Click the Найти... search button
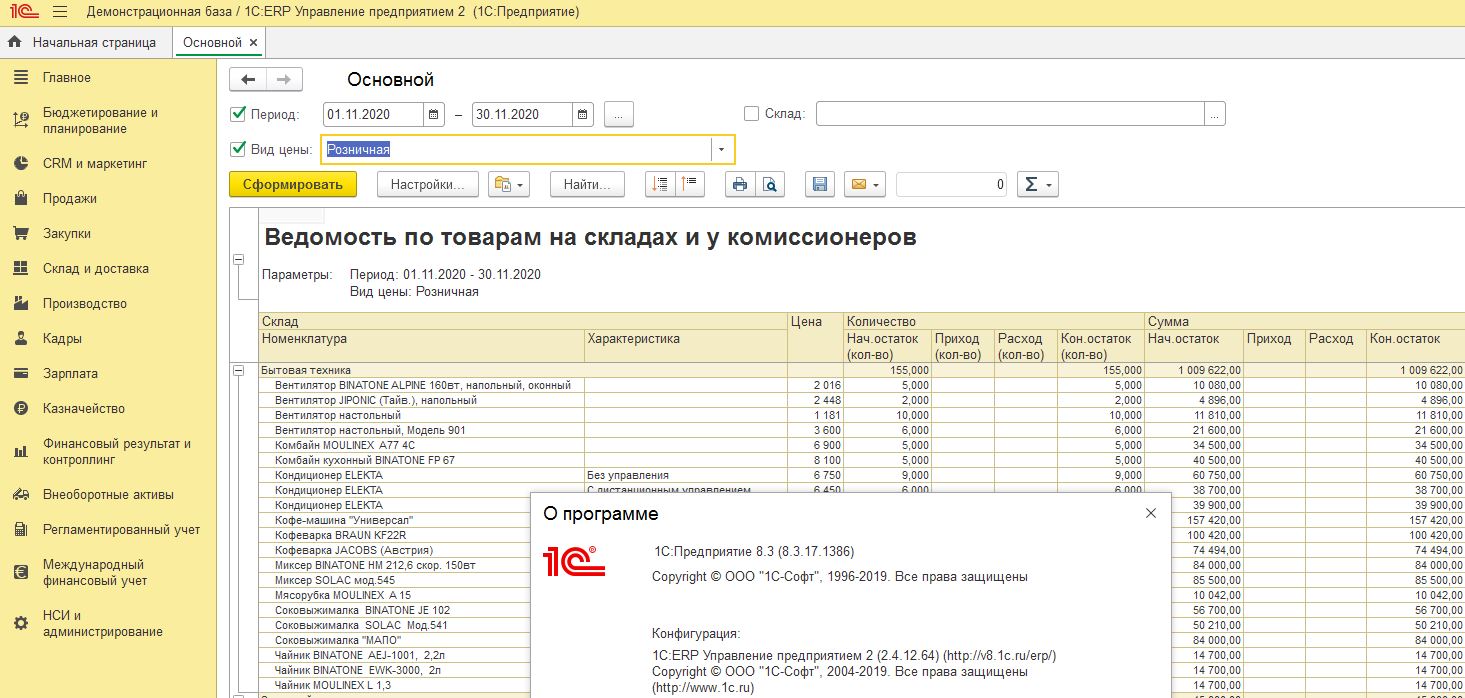This screenshot has height=698, width=1465. 587,184
